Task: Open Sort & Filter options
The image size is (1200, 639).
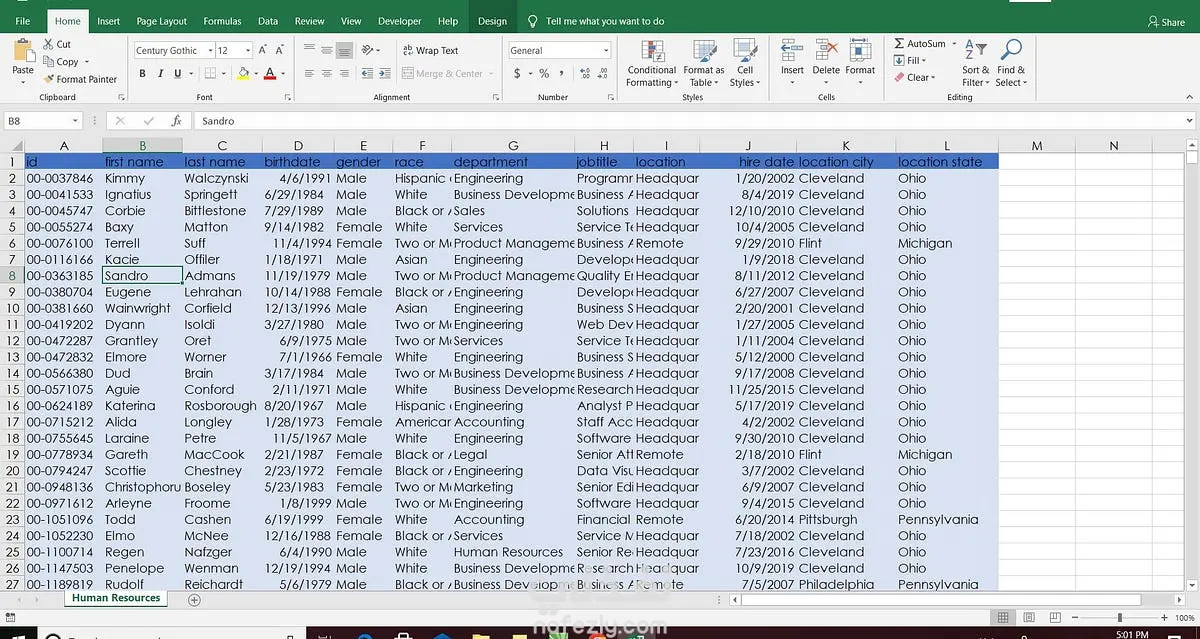Action: coord(975,64)
